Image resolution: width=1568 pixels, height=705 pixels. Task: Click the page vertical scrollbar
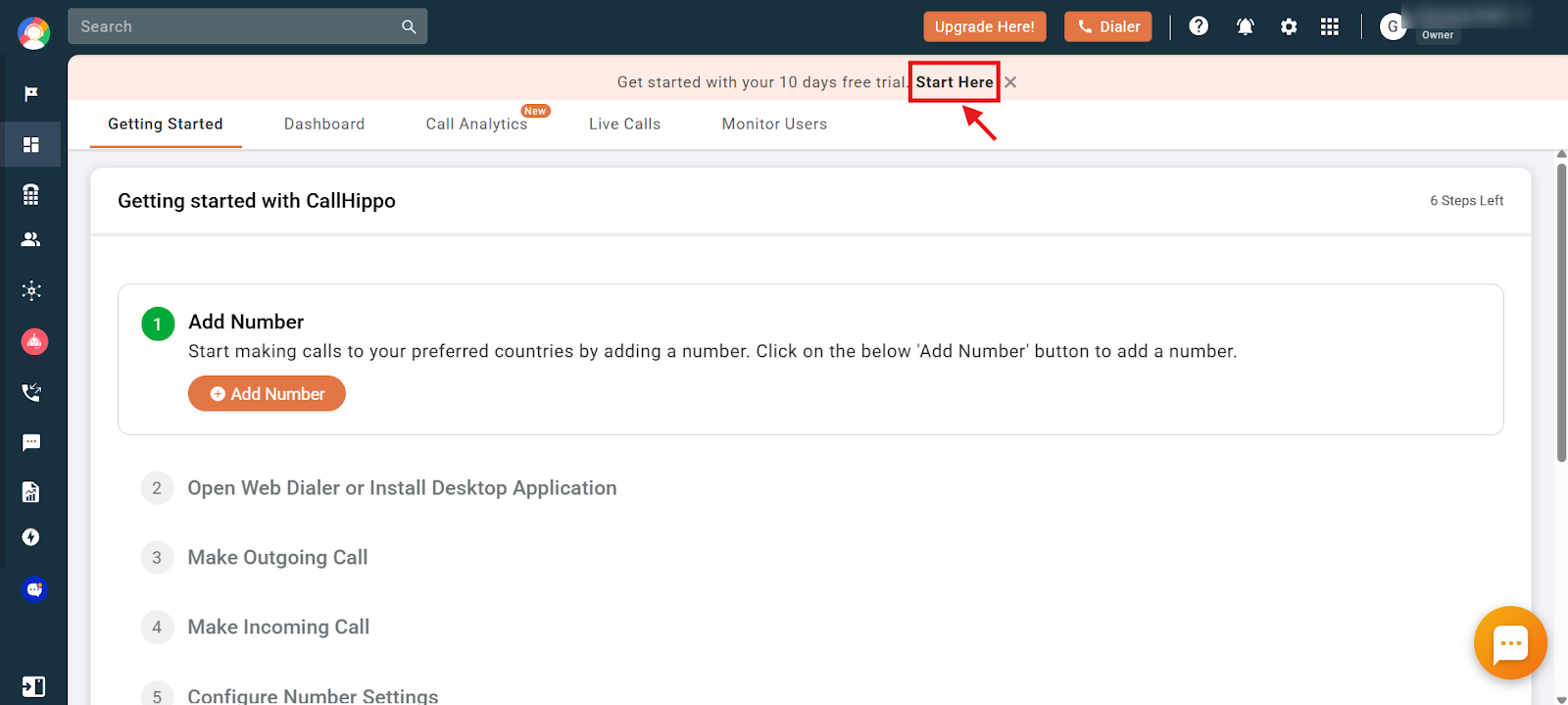tap(1561, 312)
